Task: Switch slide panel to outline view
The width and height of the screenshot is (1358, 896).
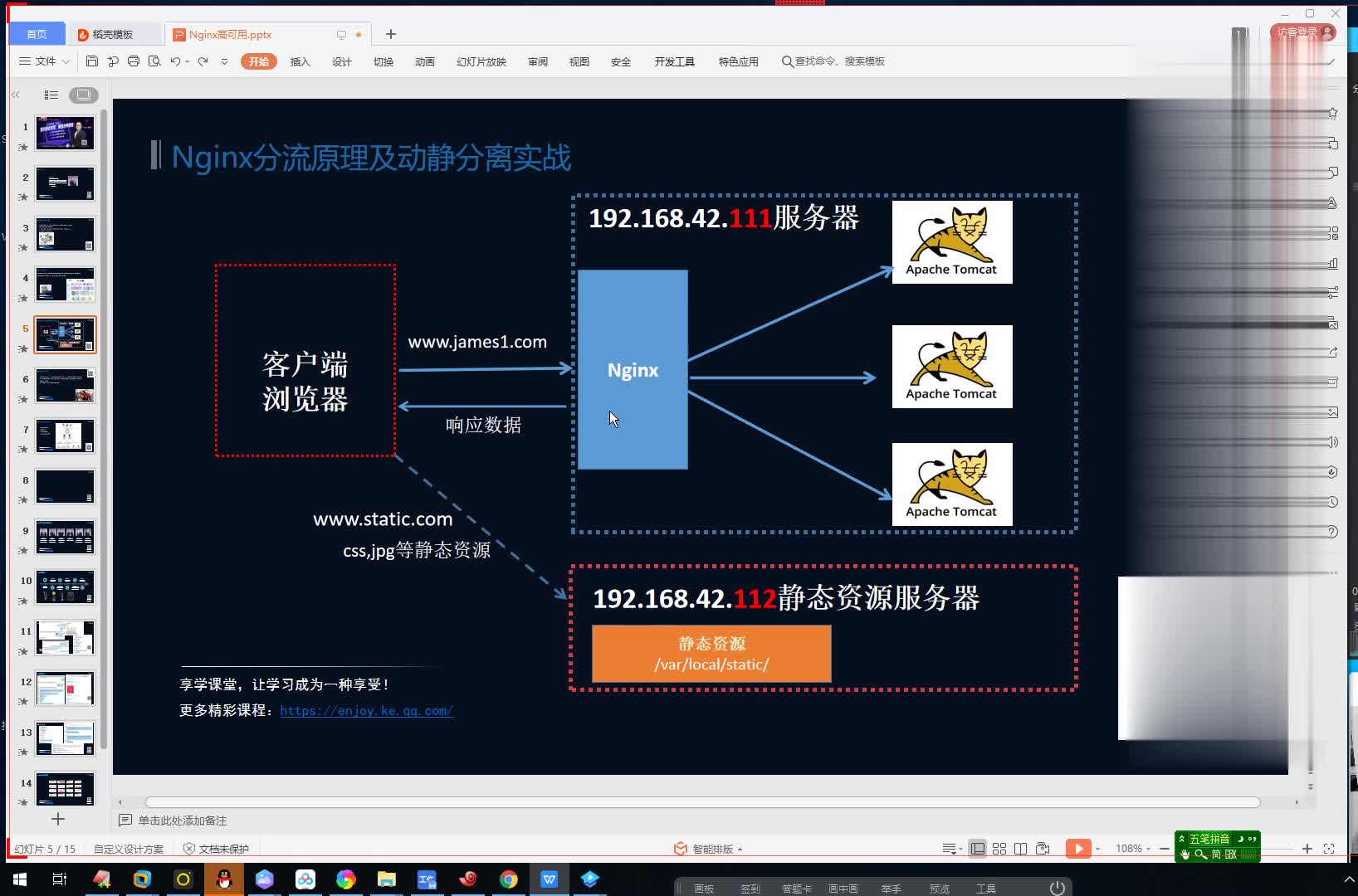Action: click(51, 95)
